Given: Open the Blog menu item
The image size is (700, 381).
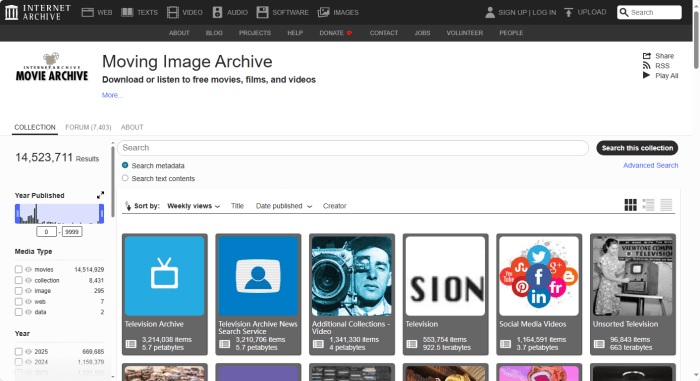Looking at the screenshot, I should point(214,33).
